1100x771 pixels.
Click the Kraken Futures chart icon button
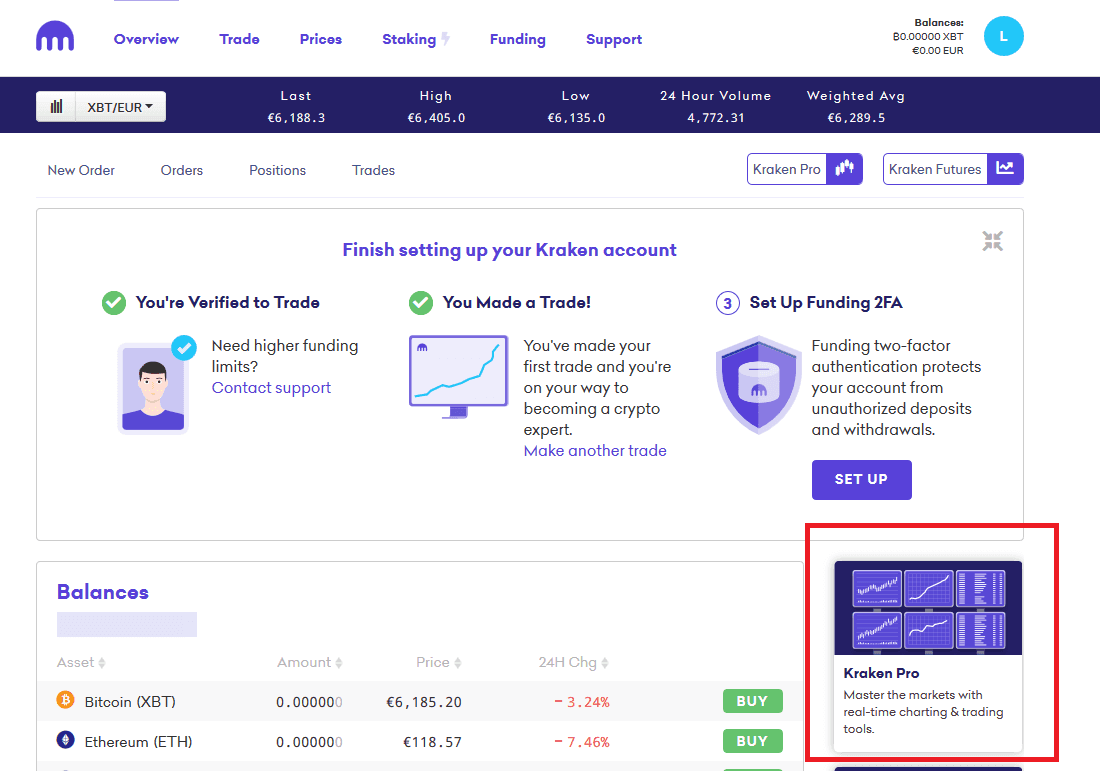(x=1005, y=169)
